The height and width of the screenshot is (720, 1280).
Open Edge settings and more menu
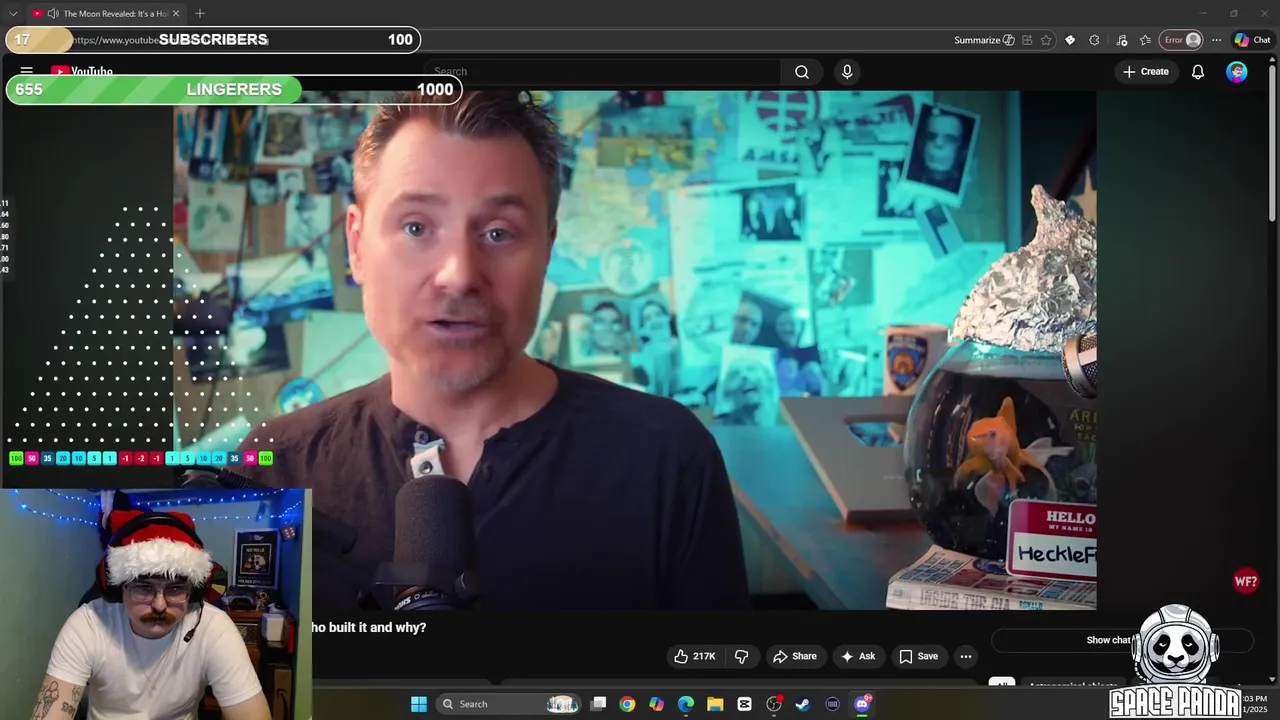click(x=1216, y=40)
